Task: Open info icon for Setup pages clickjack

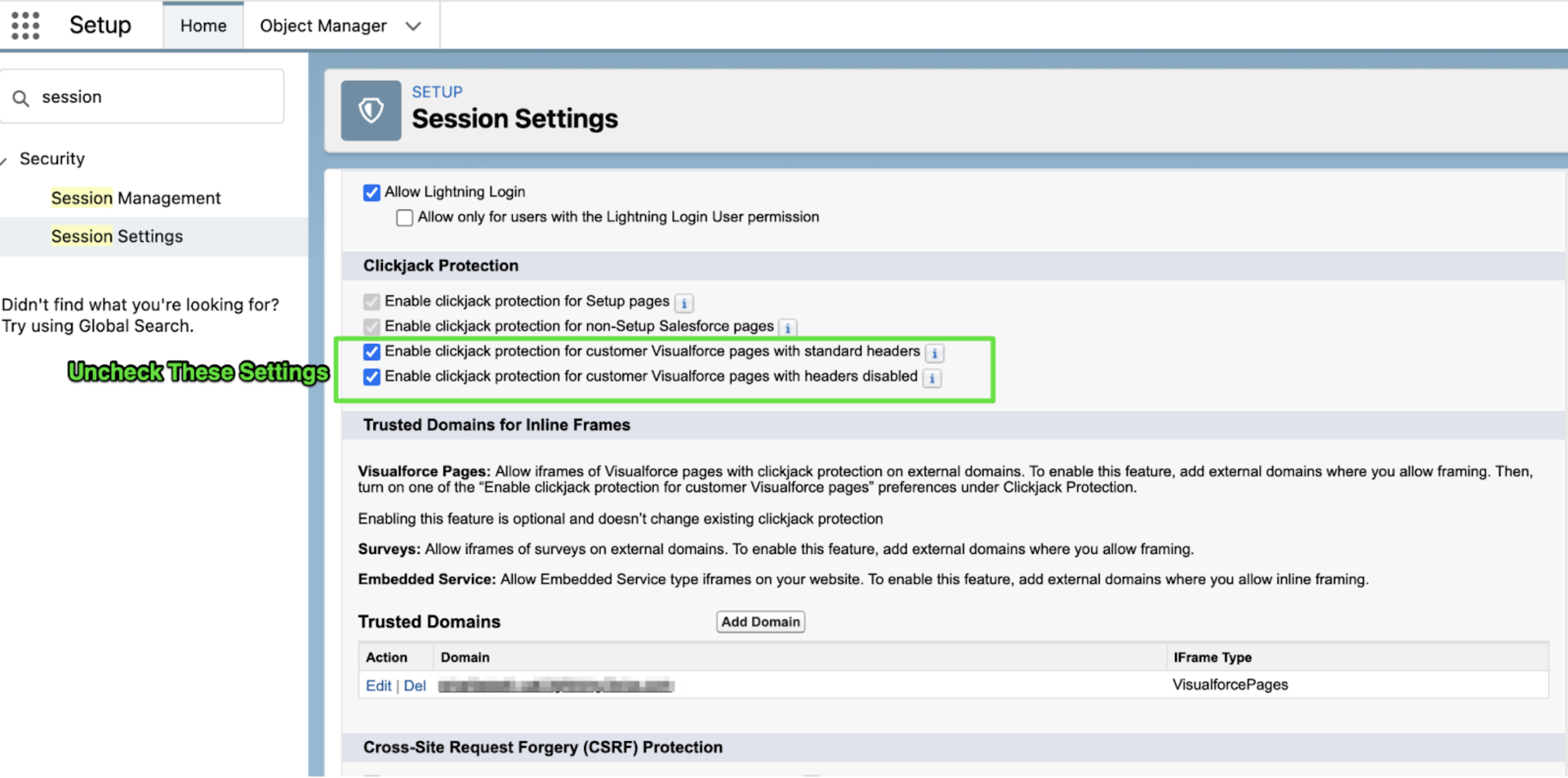Action: point(684,303)
